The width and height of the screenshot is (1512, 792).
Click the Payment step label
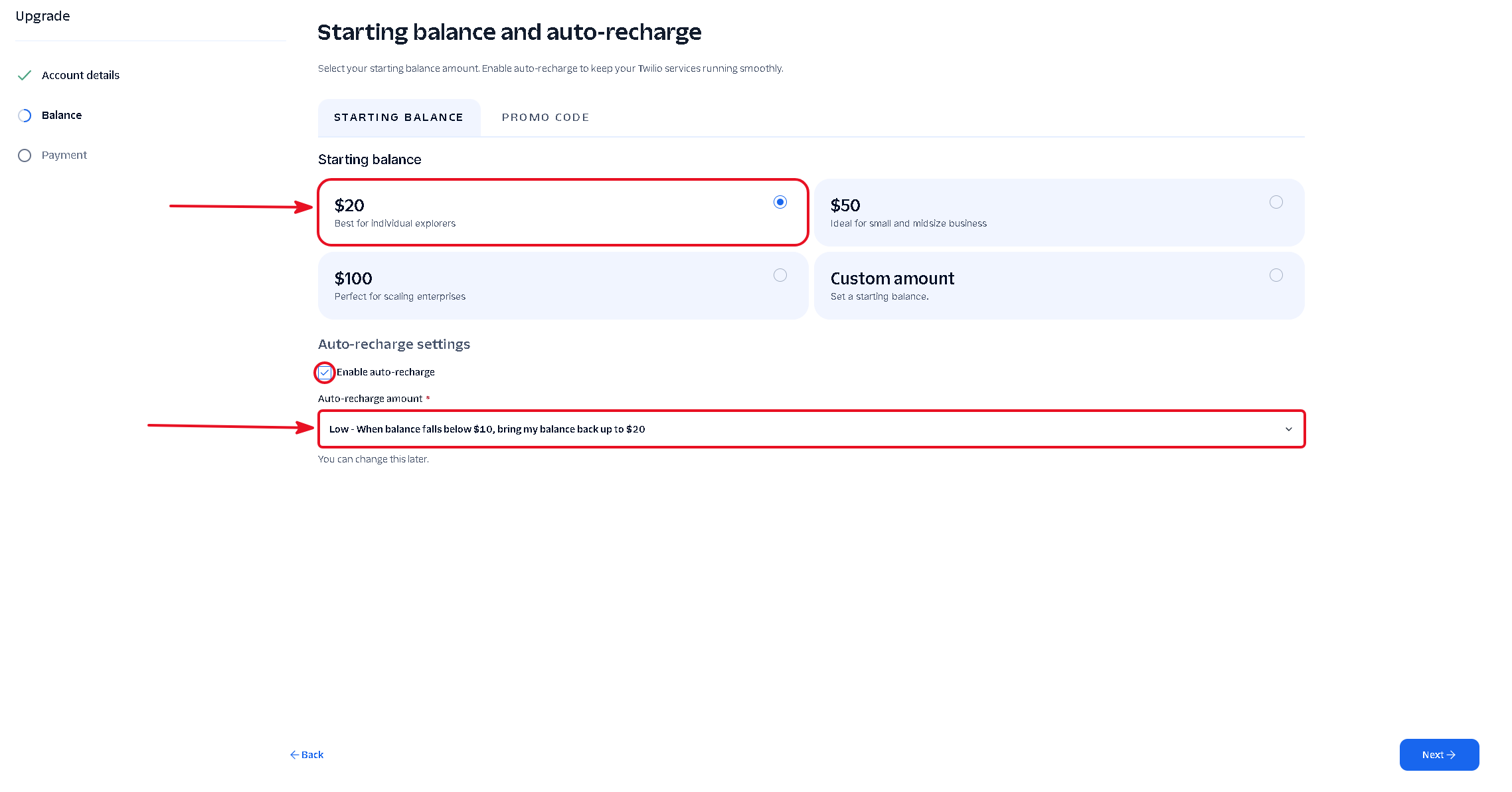click(x=64, y=155)
